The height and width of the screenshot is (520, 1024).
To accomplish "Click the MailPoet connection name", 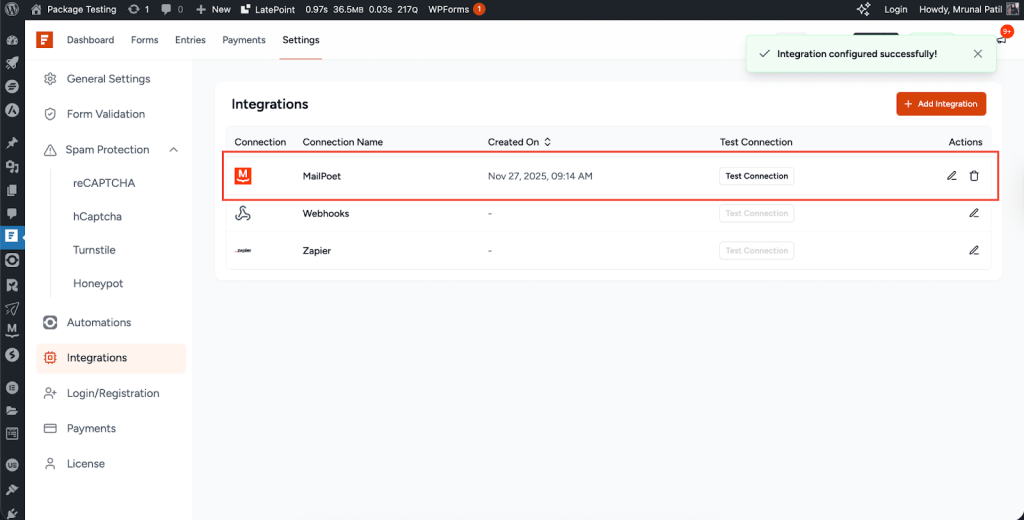I will [323, 176].
